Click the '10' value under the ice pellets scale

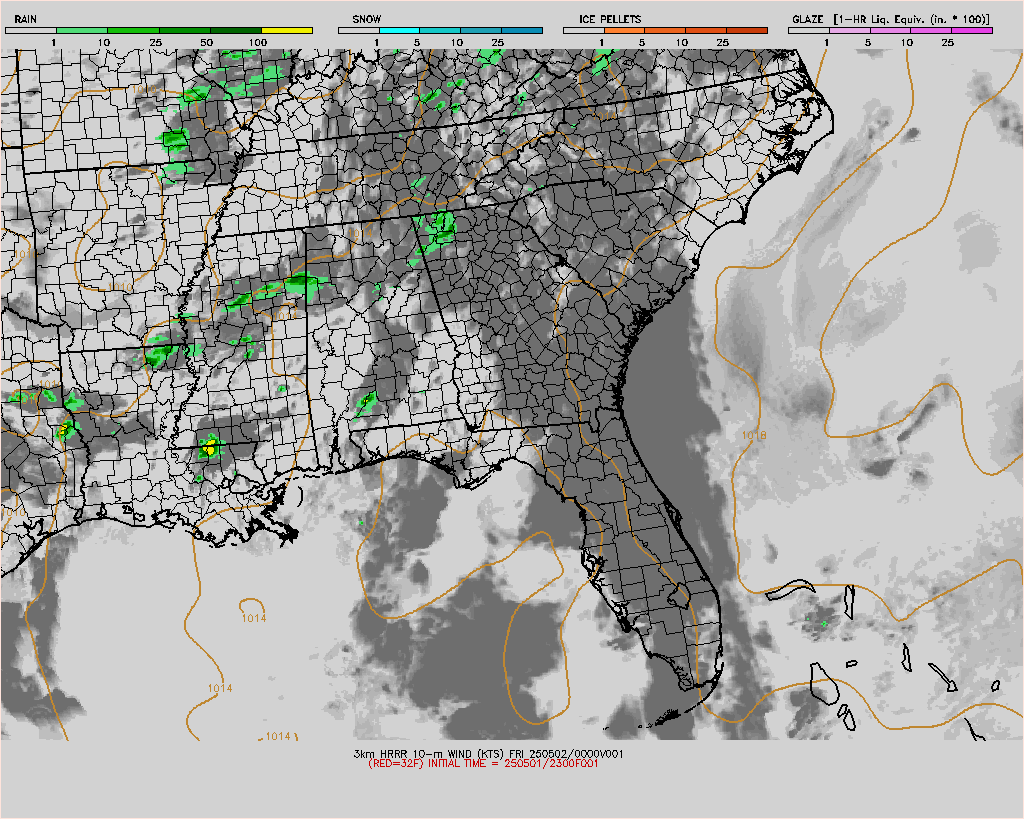click(682, 42)
